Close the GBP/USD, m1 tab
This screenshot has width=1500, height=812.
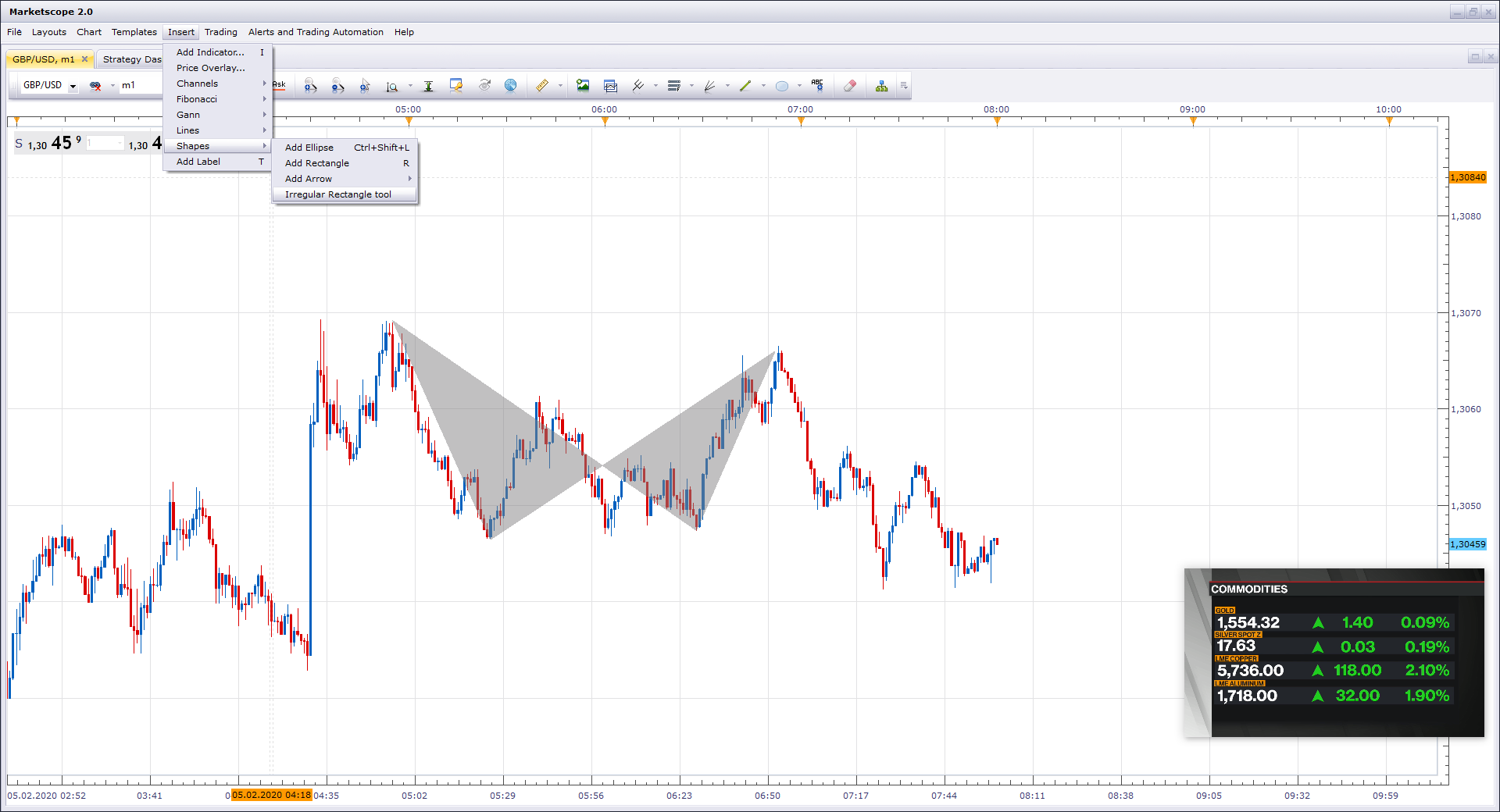84,59
